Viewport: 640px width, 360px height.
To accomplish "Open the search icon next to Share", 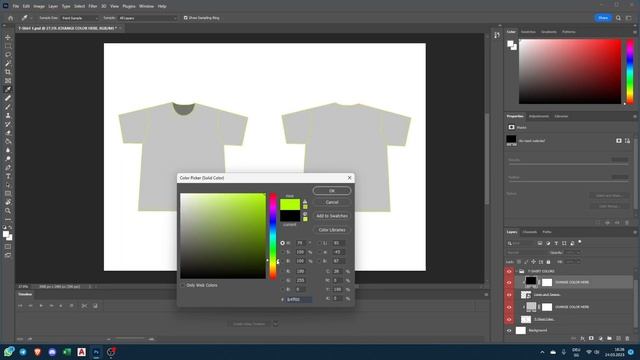I will (618, 18).
